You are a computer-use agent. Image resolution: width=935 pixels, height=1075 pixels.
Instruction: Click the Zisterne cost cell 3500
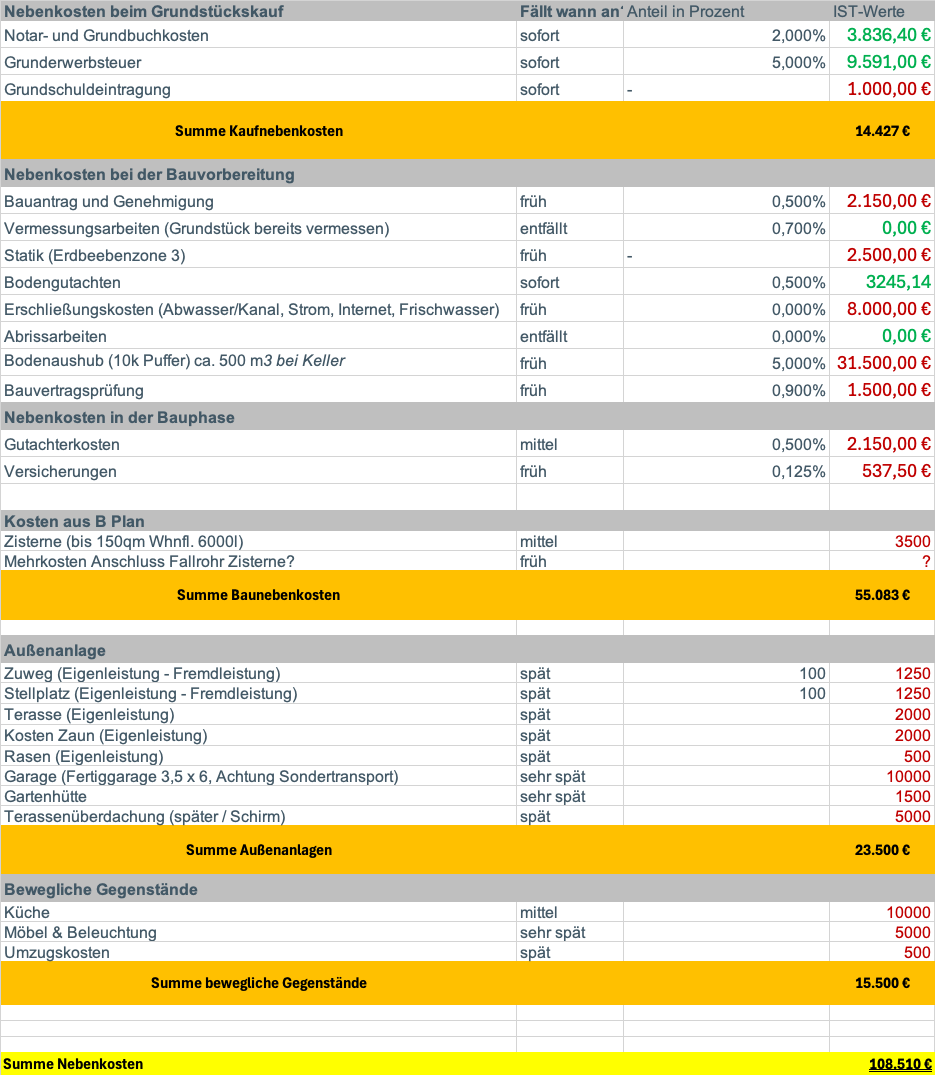point(912,541)
